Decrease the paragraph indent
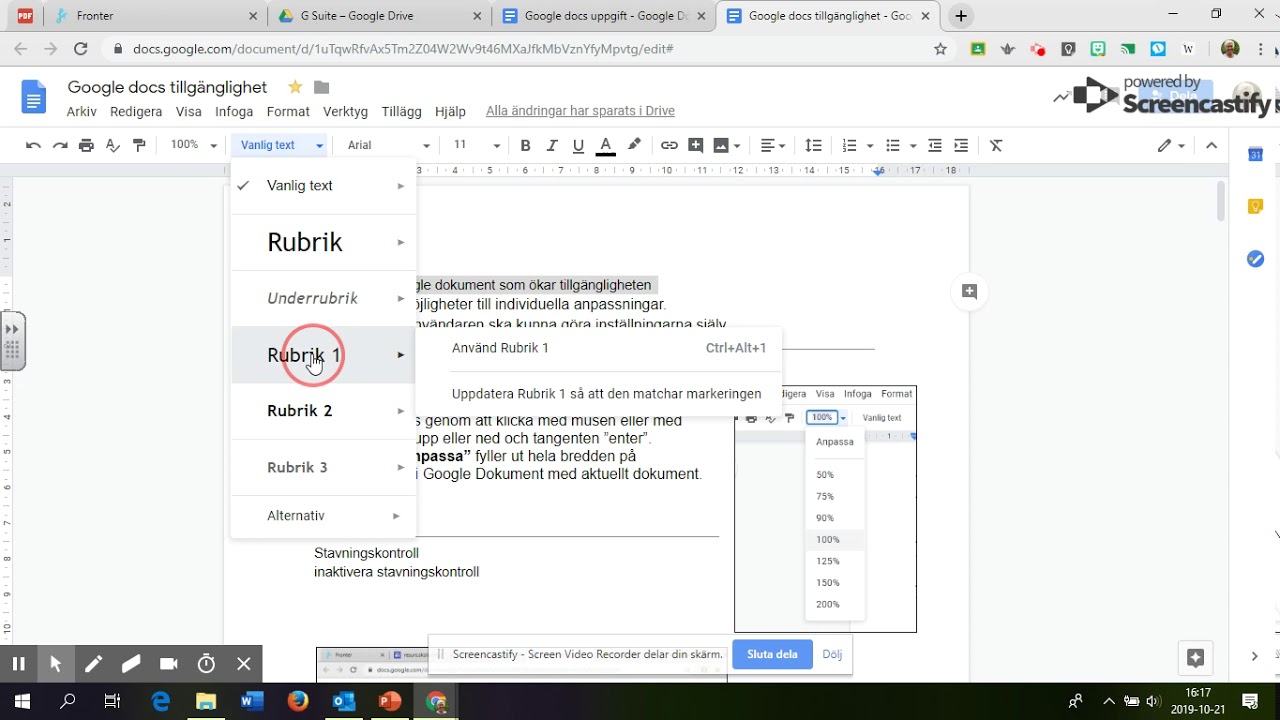Image resolution: width=1280 pixels, height=720 pixels. pos(935,145)
